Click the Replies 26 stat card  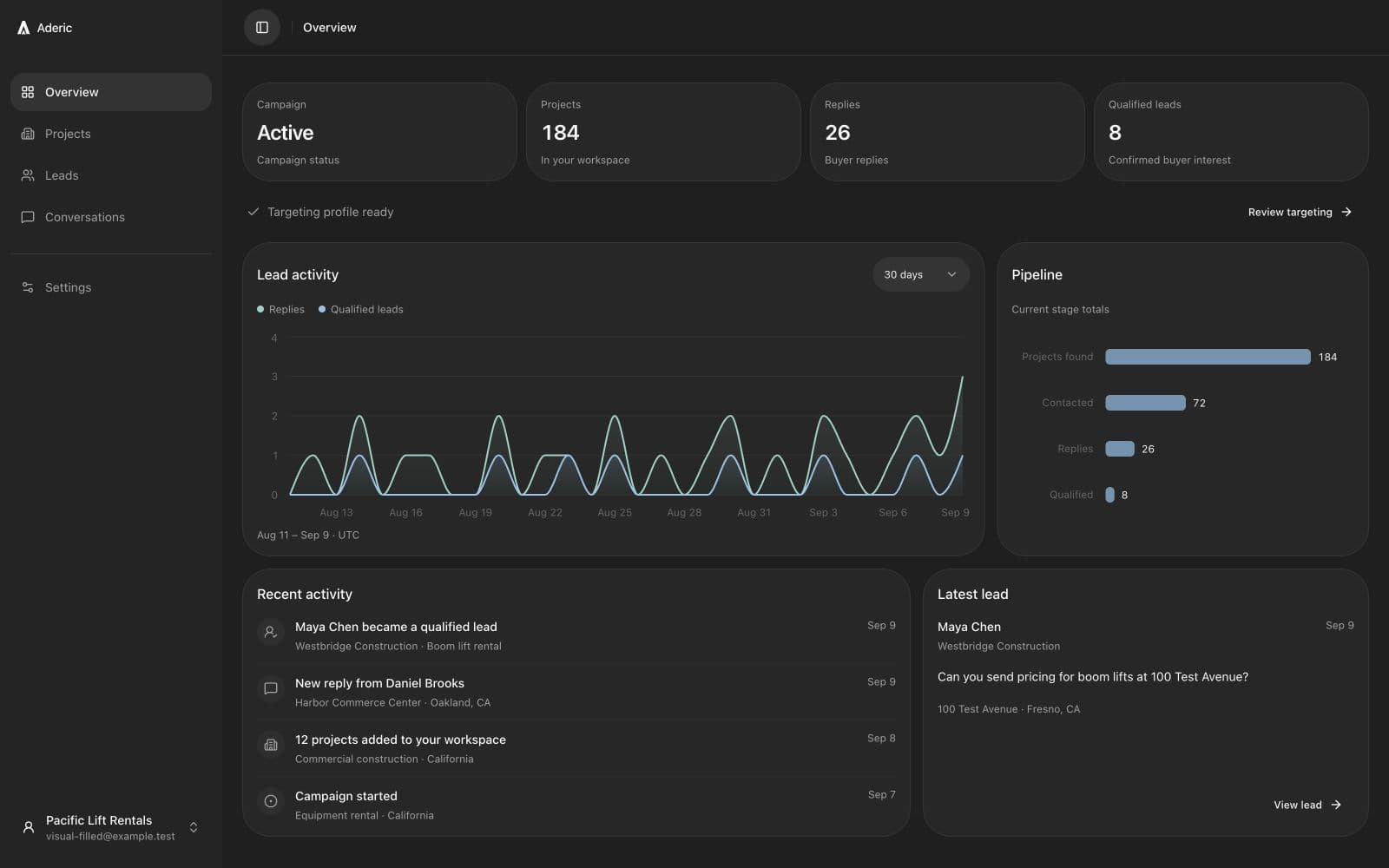click(x=947, y=132)
